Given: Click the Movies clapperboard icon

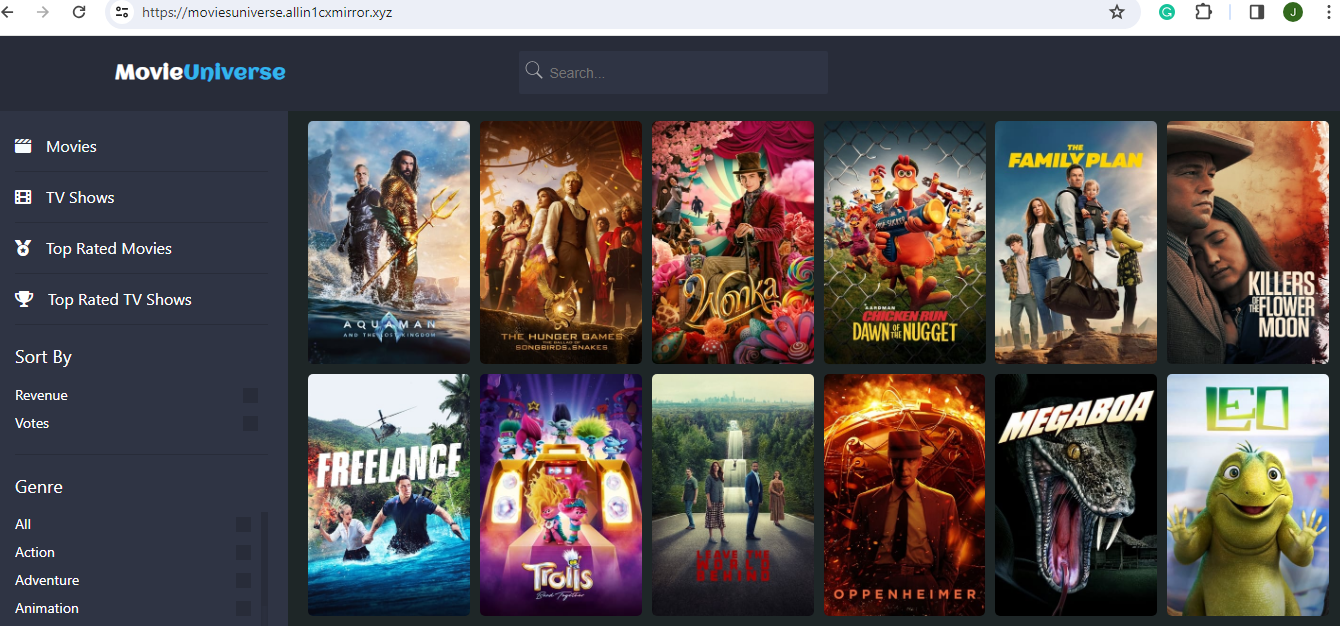Looking at the screenshot, I should coord(23,147).
